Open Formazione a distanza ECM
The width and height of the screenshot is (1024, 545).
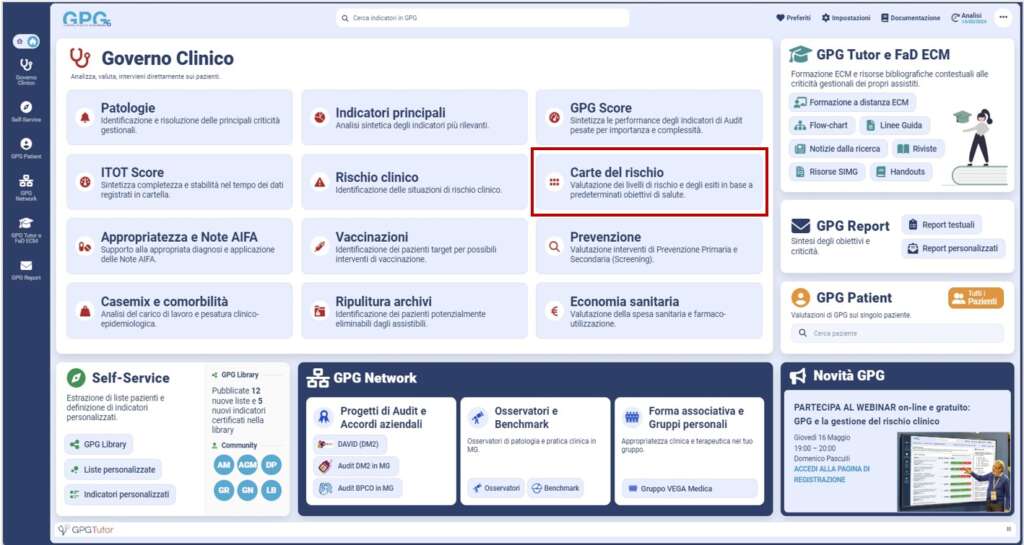(852, 102)
